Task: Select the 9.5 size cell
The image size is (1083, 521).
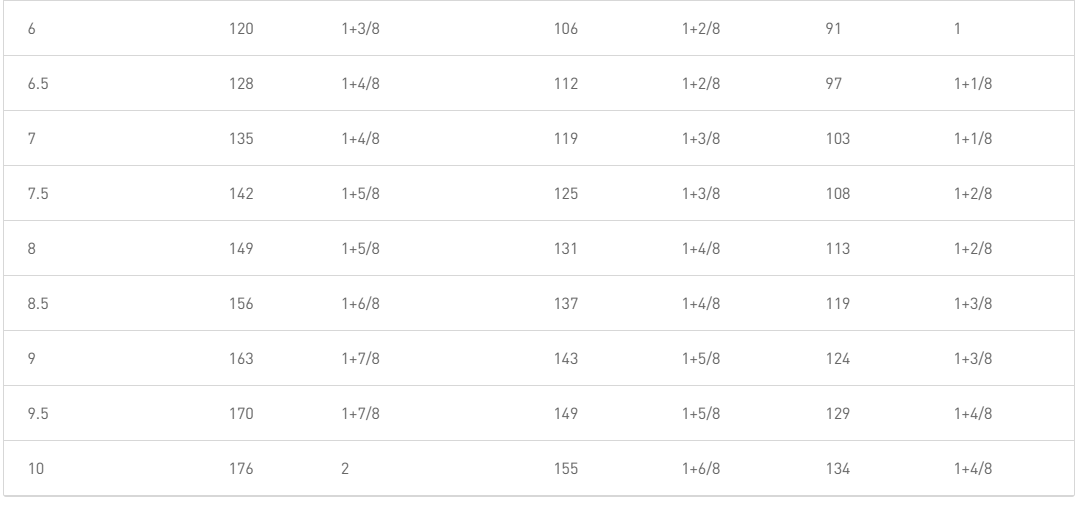Action: tap(38, 414)
